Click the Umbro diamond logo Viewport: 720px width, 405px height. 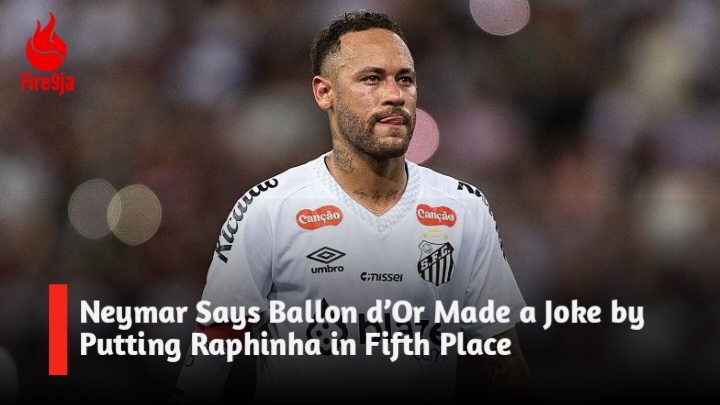326,255
